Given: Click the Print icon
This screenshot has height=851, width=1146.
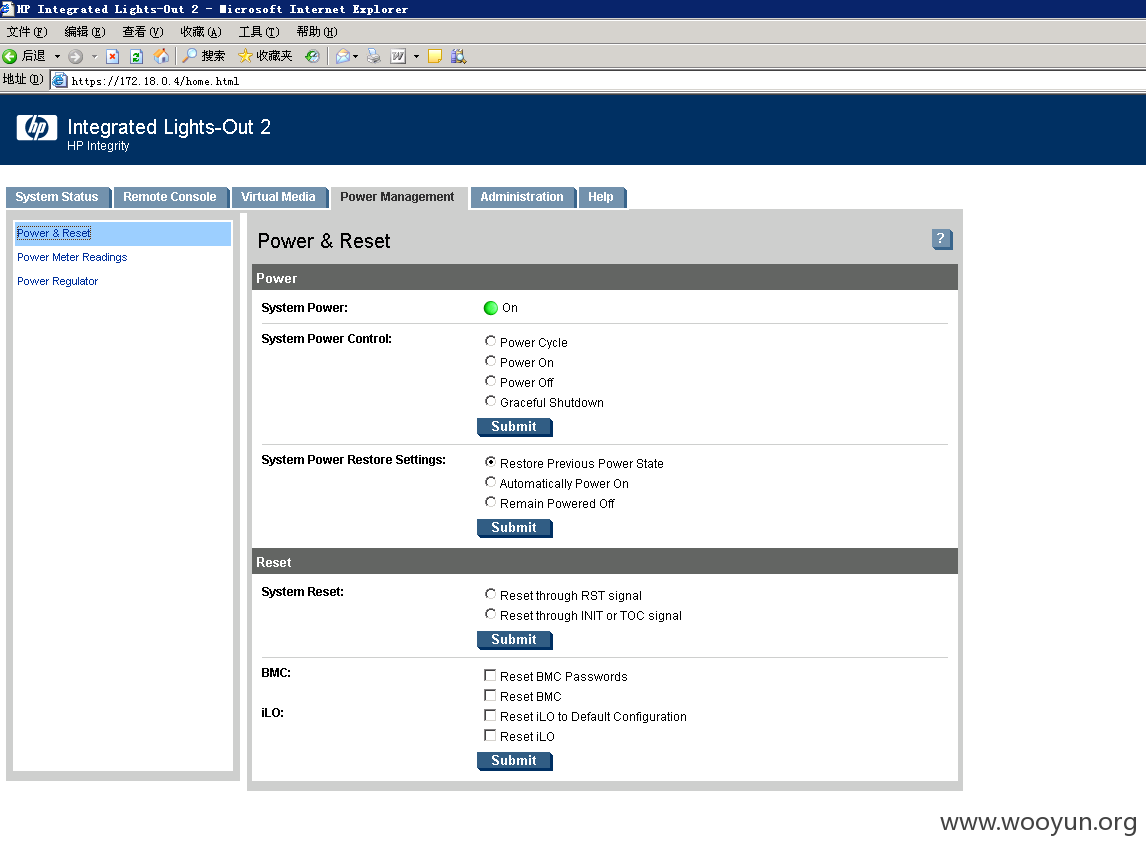Looking at the screenshot, I should tap(373, 56).
